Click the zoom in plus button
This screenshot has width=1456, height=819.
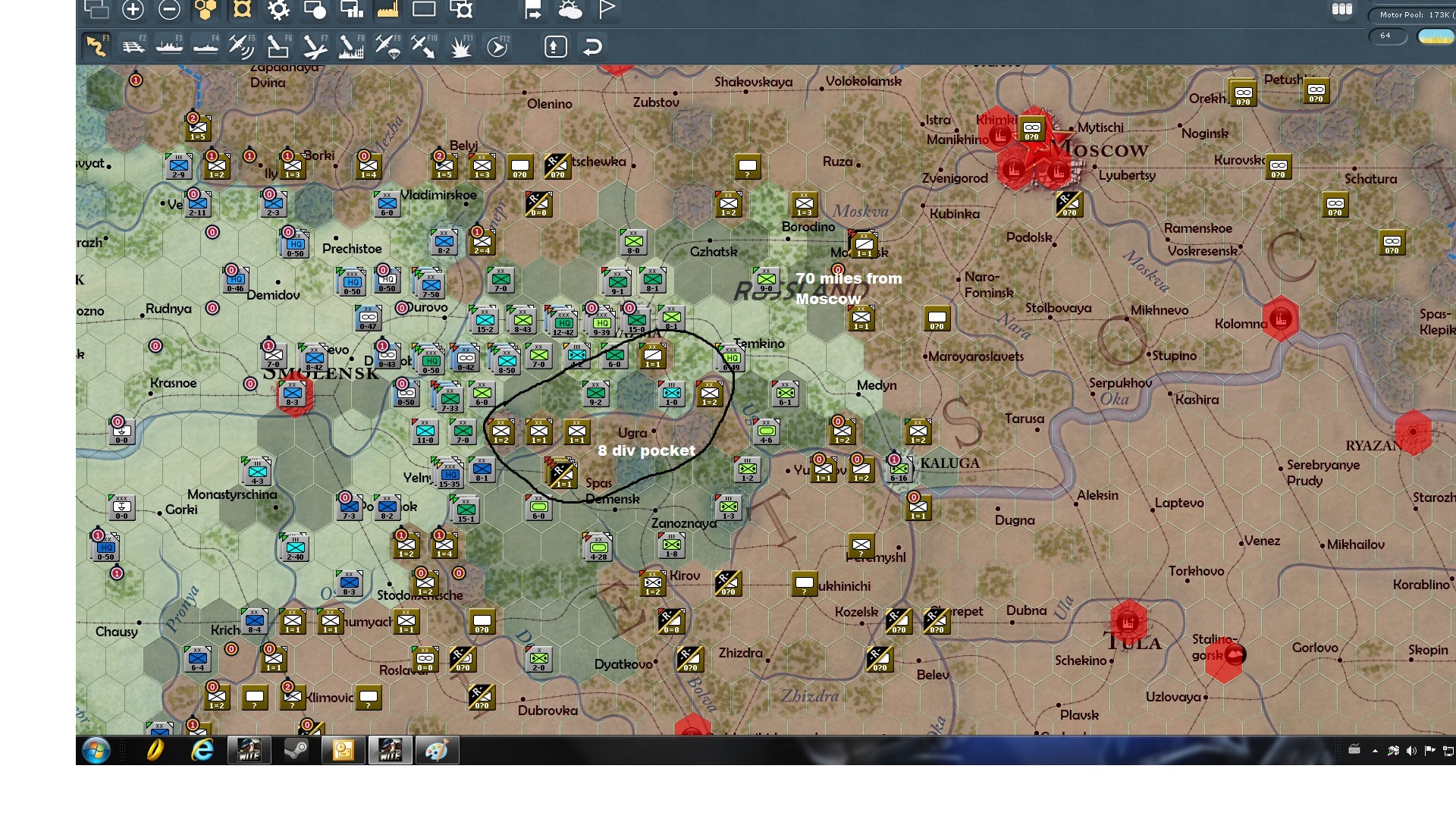pos(133,9)
